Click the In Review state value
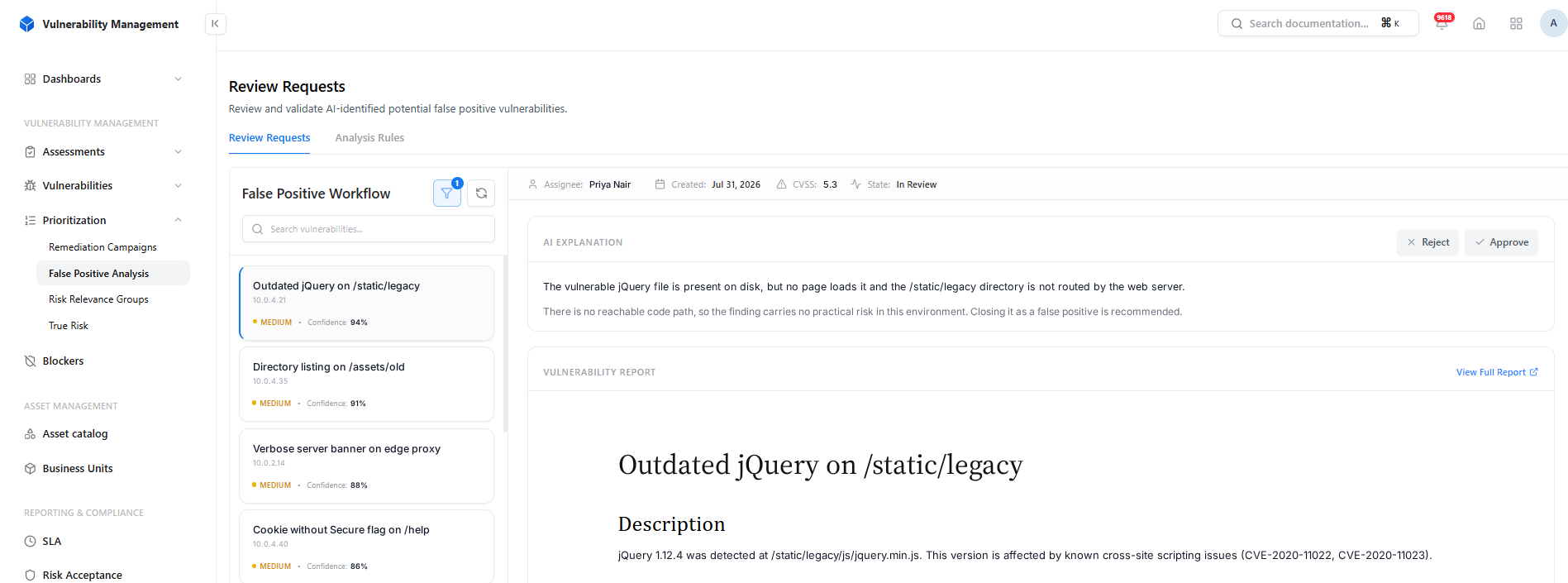 916,184
